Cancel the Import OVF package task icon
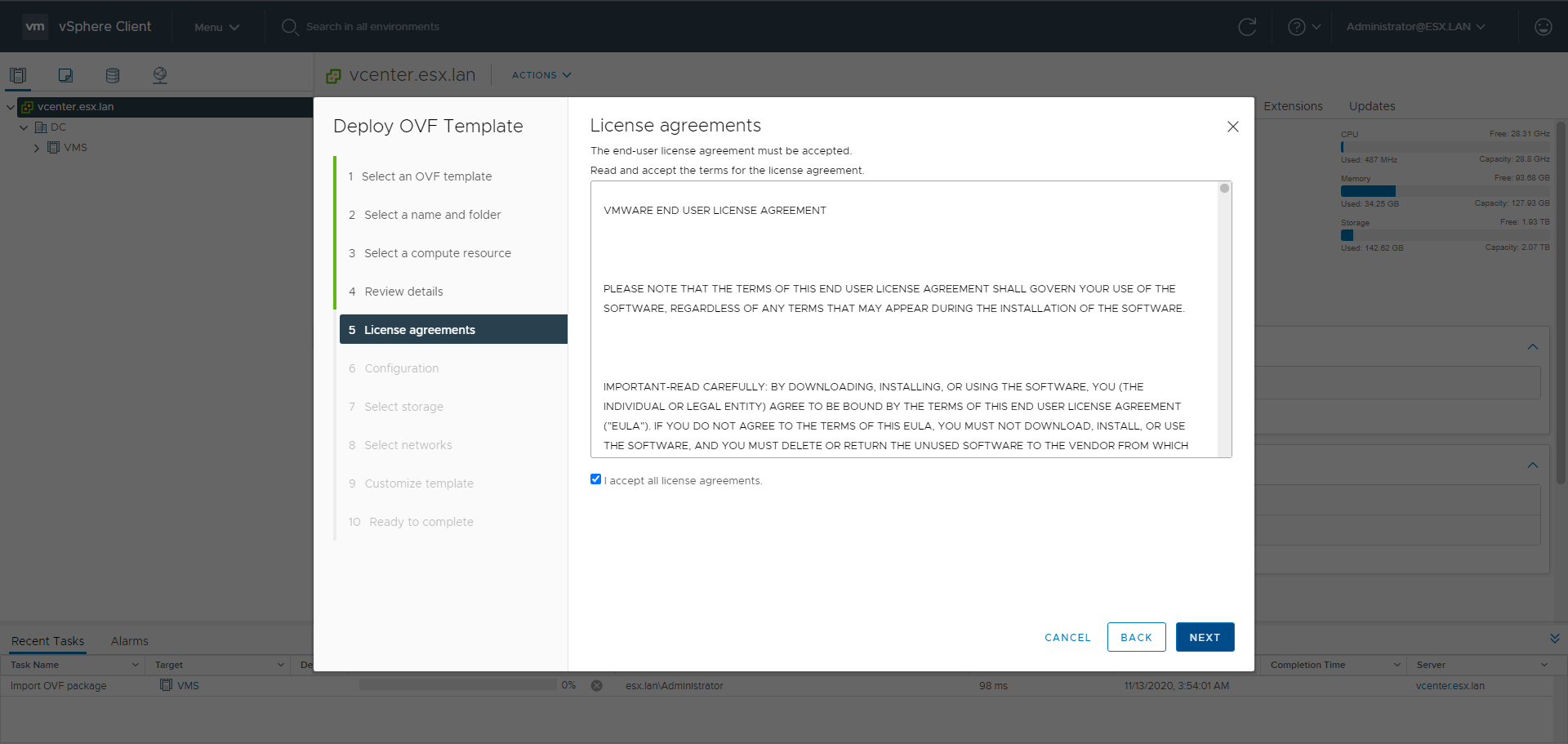1568x744 pixels. pyautogui.click(x=597, y=686)
